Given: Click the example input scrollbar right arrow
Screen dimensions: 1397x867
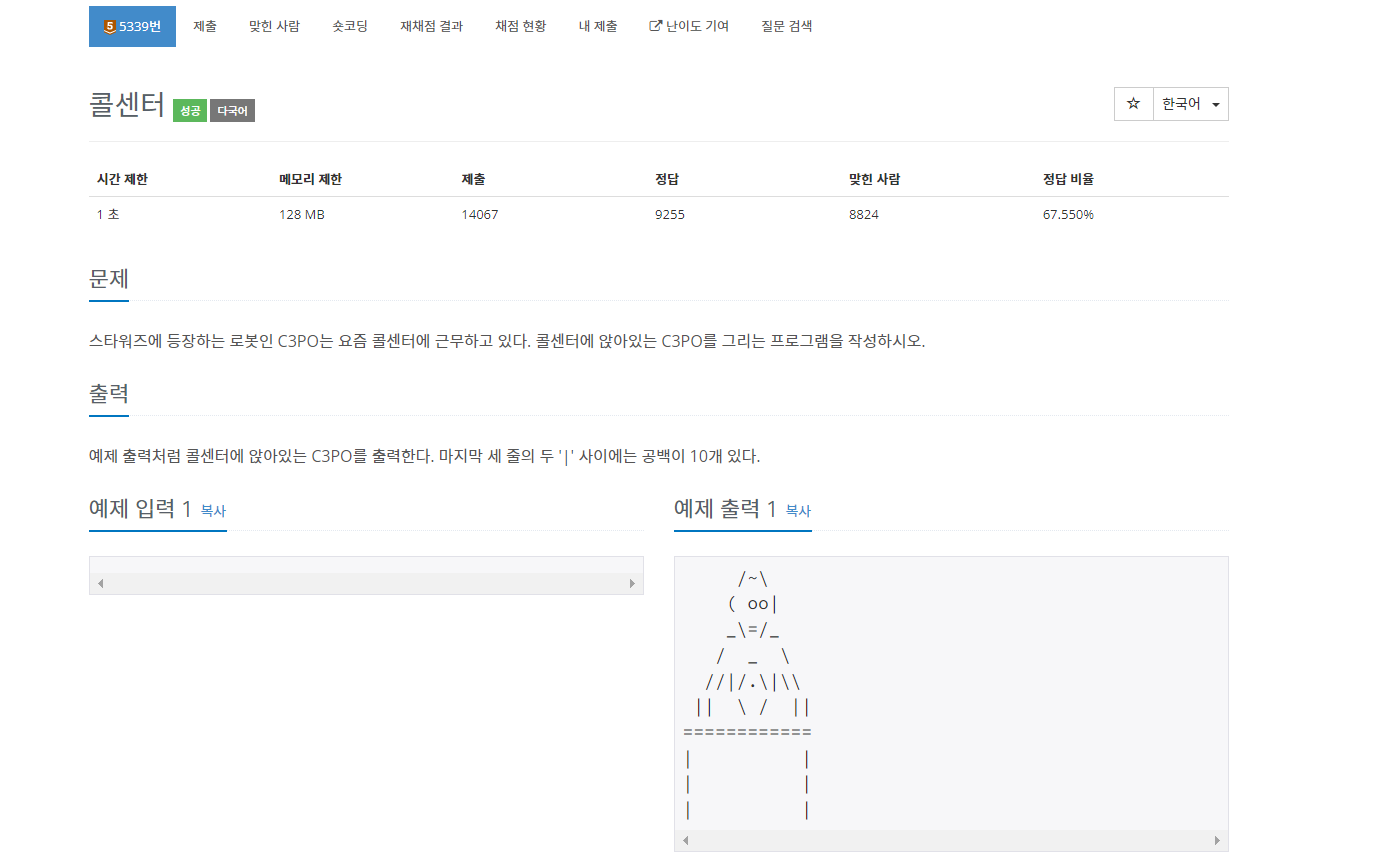Looking at the screenshot, I should click(632, 583).
